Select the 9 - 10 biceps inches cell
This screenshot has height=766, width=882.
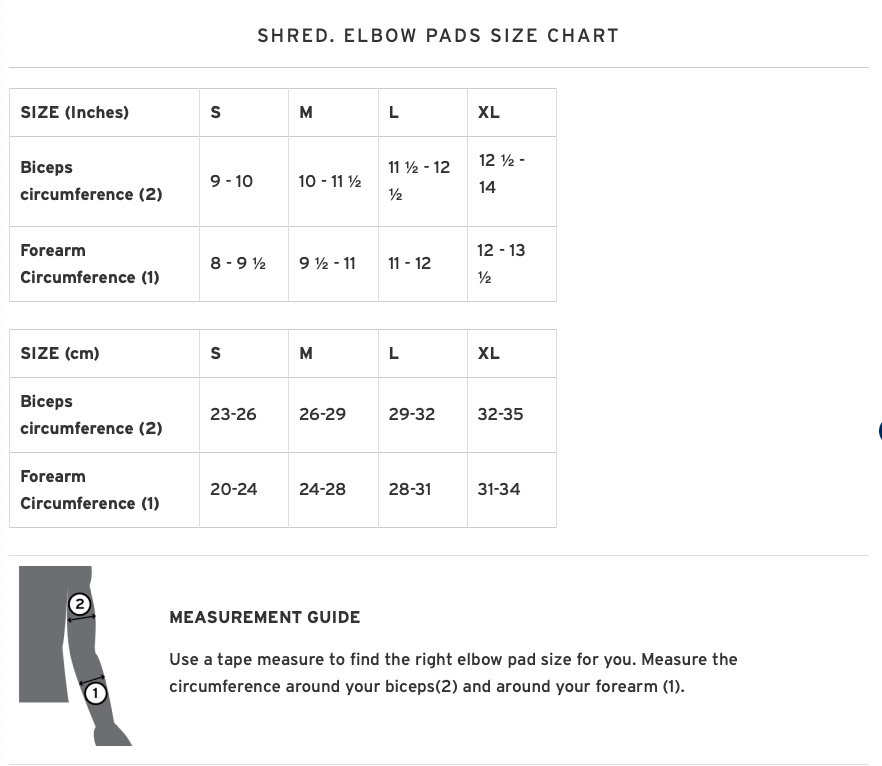[232, 182]
